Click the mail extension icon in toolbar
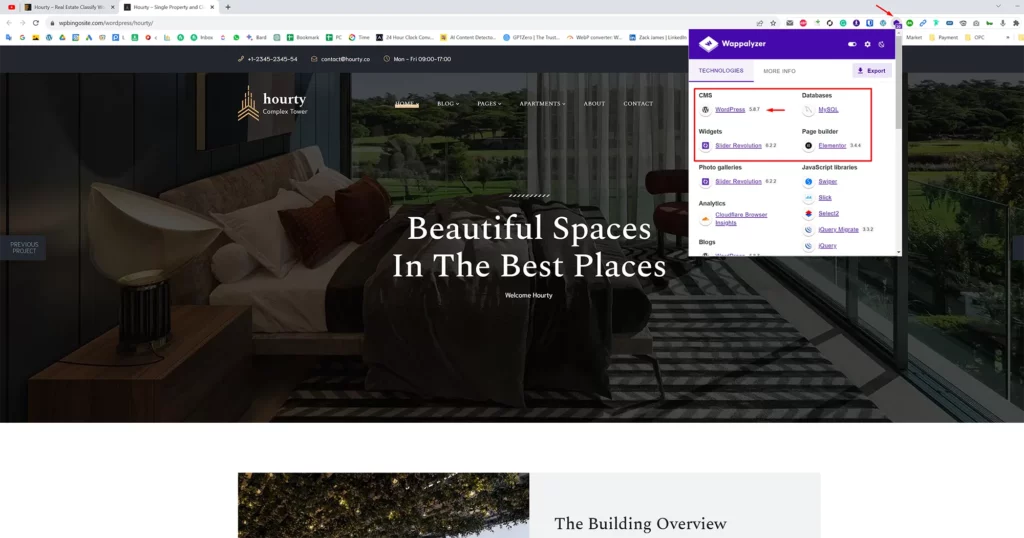Viewport: 1024px width, 538px height. coord(790,23)
